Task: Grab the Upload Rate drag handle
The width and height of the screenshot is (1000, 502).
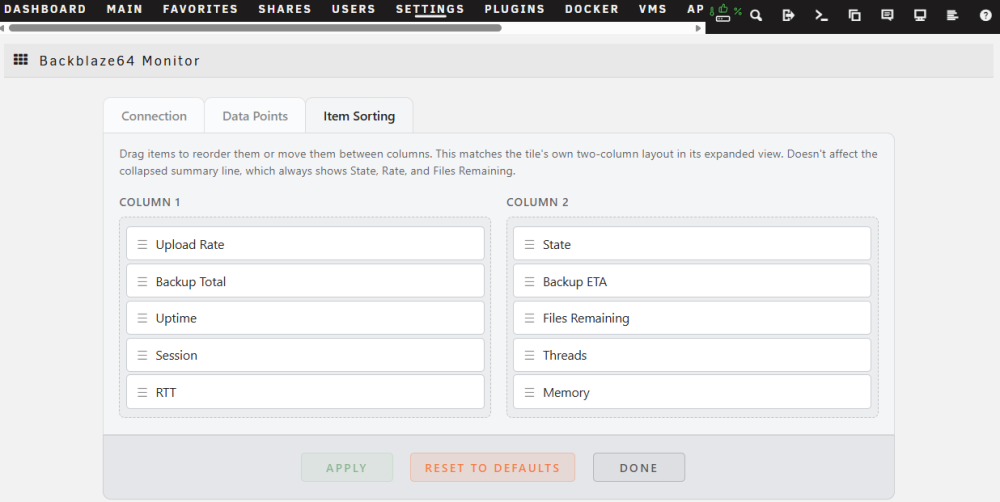Action: (142, 244)
